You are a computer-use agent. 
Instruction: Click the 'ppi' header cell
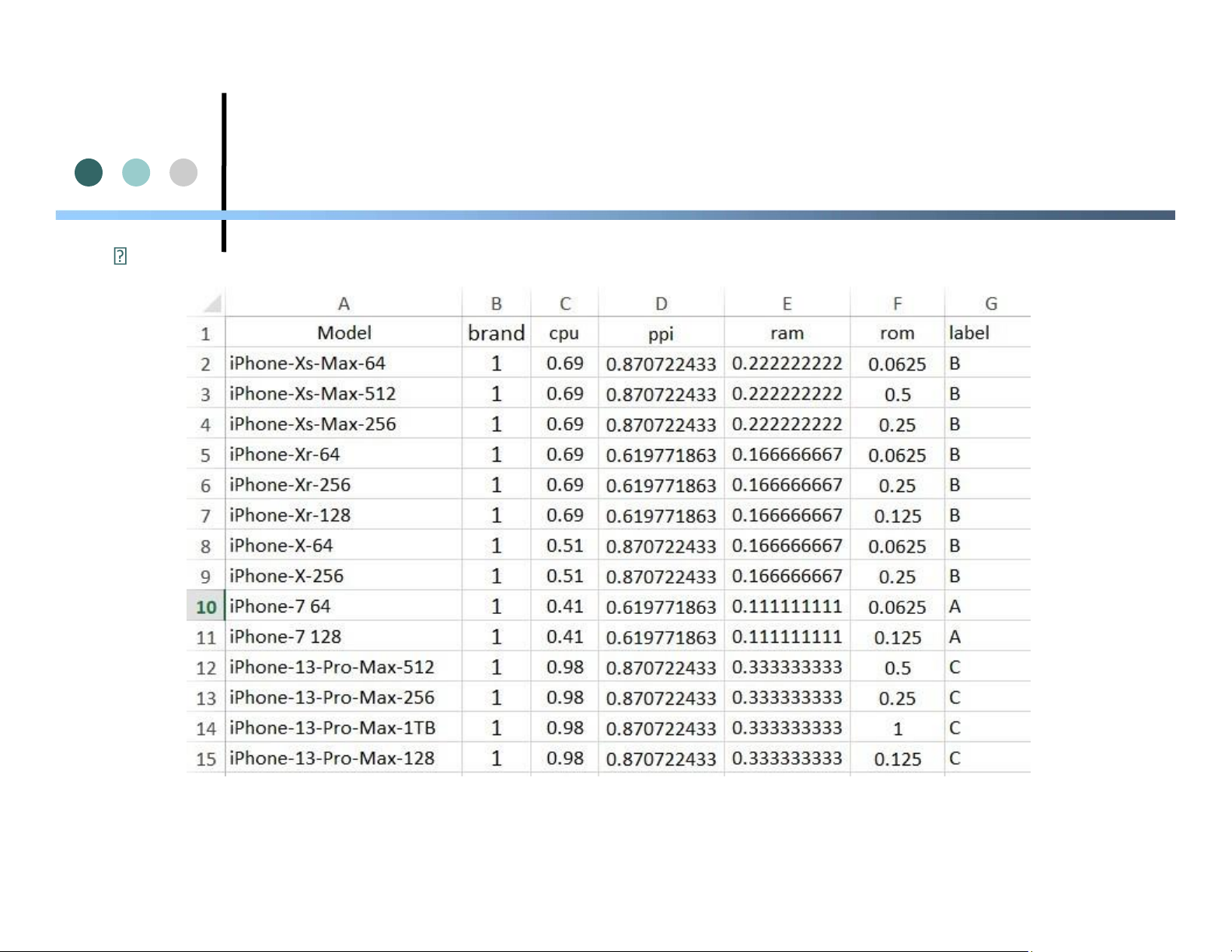pos(661,333)
